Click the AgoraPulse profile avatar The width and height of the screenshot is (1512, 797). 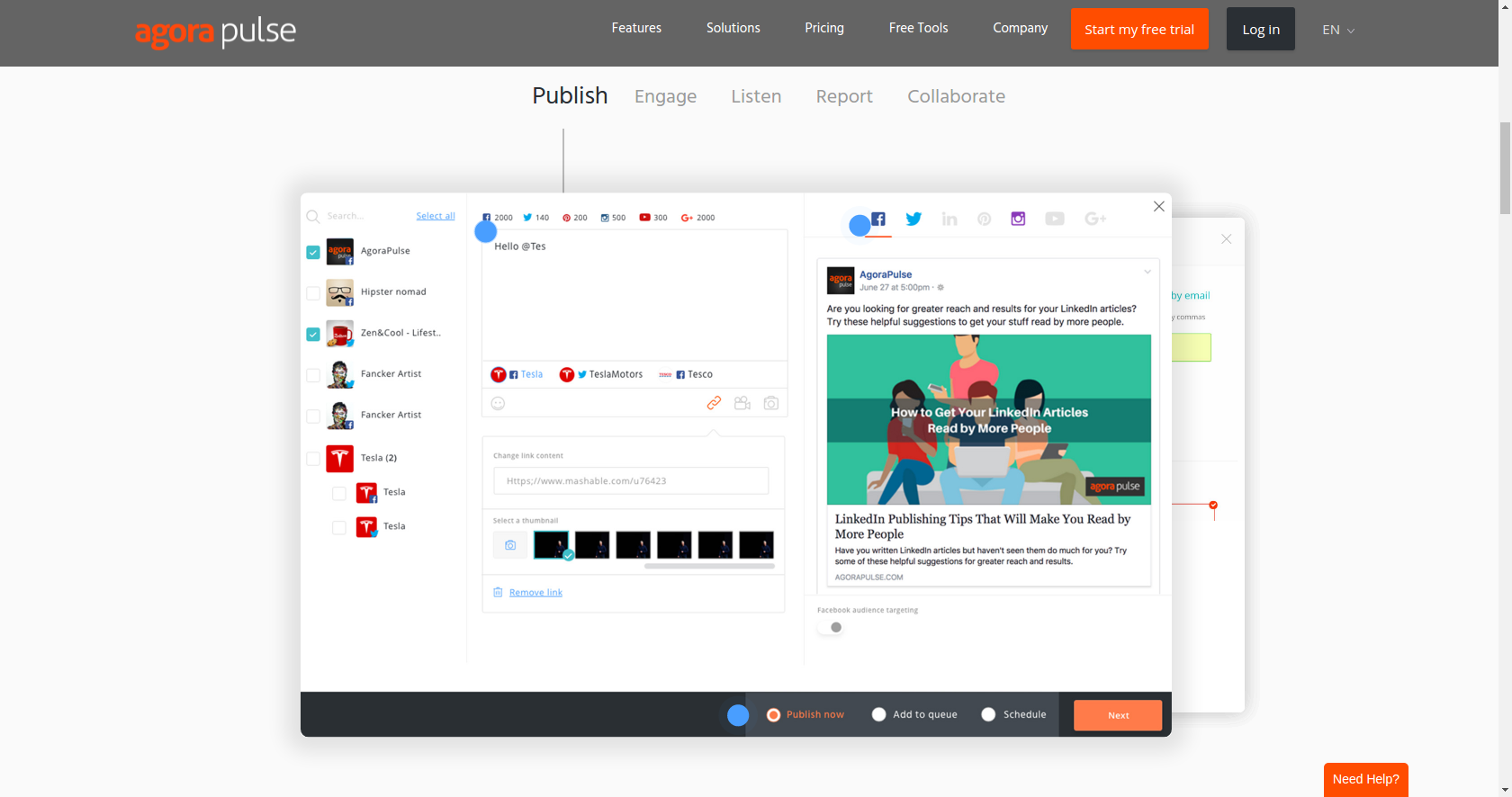339,251
